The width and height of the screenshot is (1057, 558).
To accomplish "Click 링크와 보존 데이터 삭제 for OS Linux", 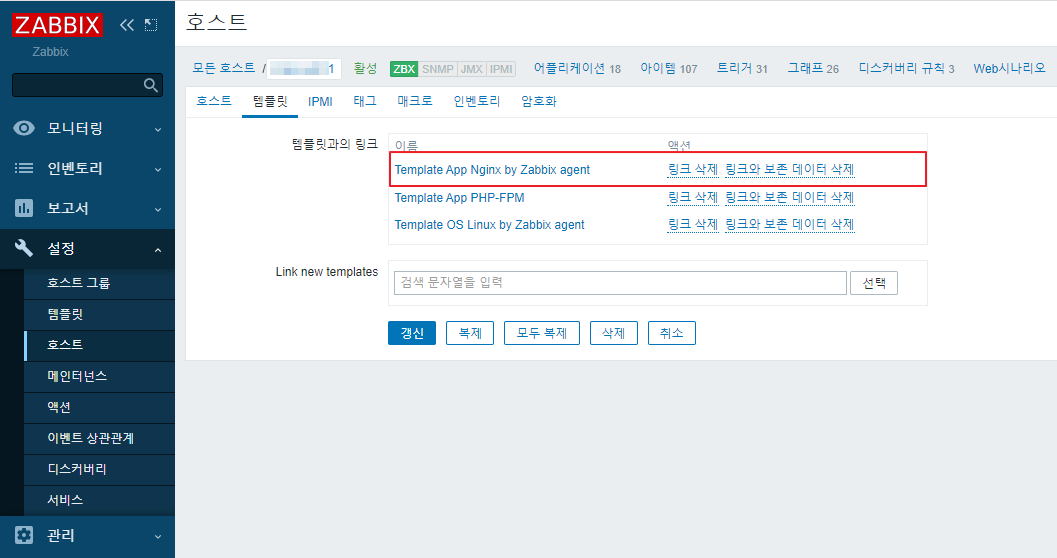I will pos(789,224).
